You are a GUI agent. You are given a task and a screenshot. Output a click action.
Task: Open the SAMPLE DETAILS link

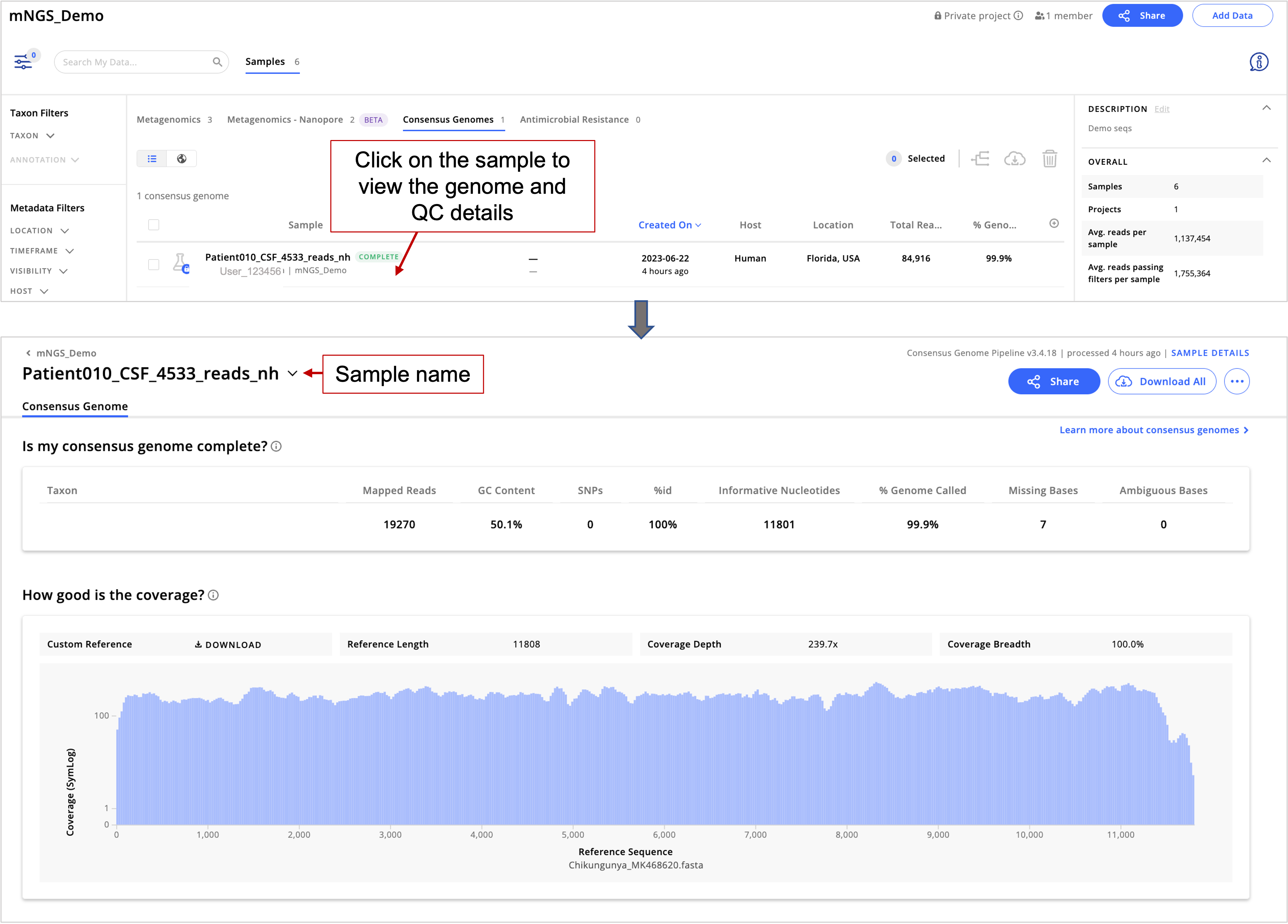coord(1210,353)
